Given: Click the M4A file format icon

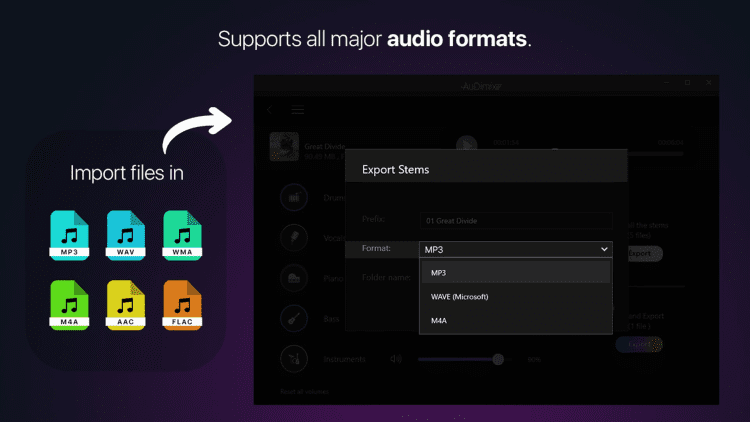Looking at the screenshot, I should point(69,305).
